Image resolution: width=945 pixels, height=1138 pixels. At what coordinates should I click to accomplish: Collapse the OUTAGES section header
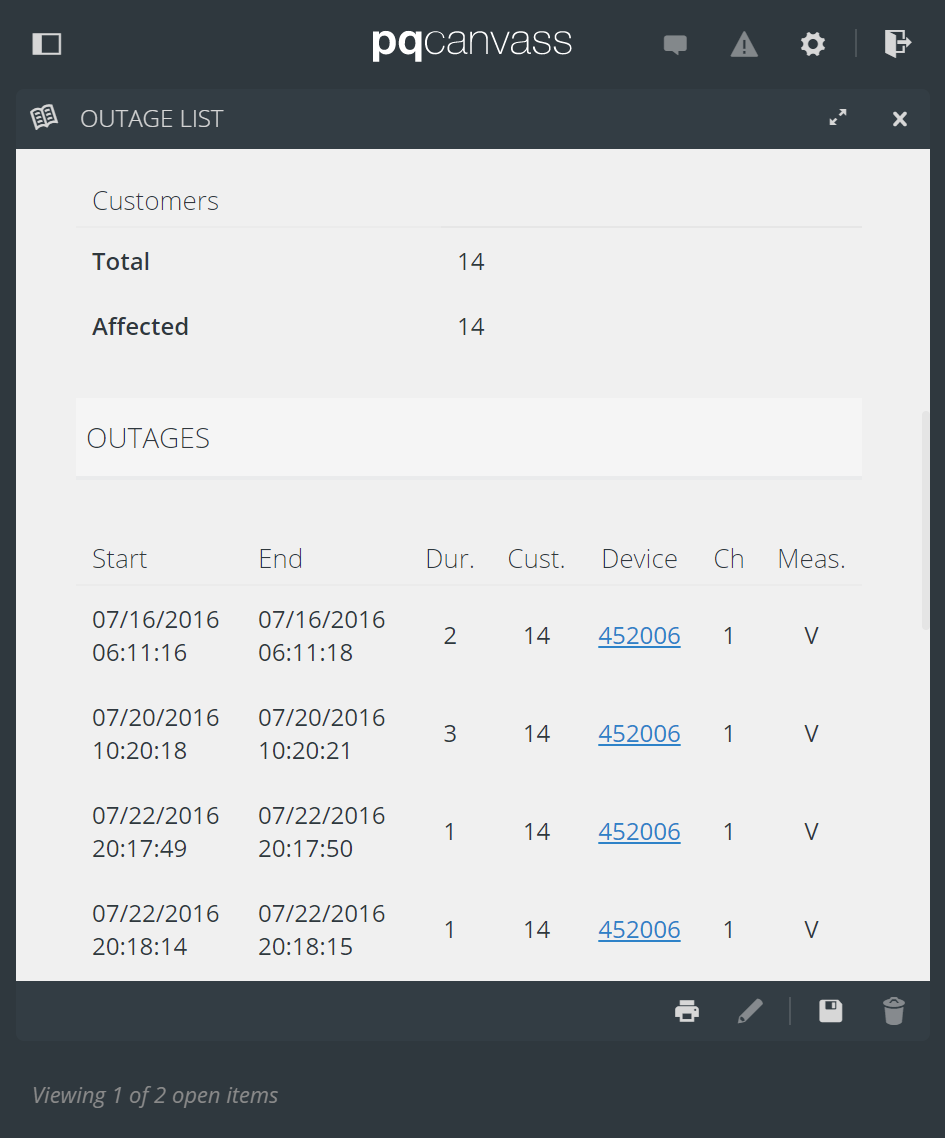coord(148,437)
